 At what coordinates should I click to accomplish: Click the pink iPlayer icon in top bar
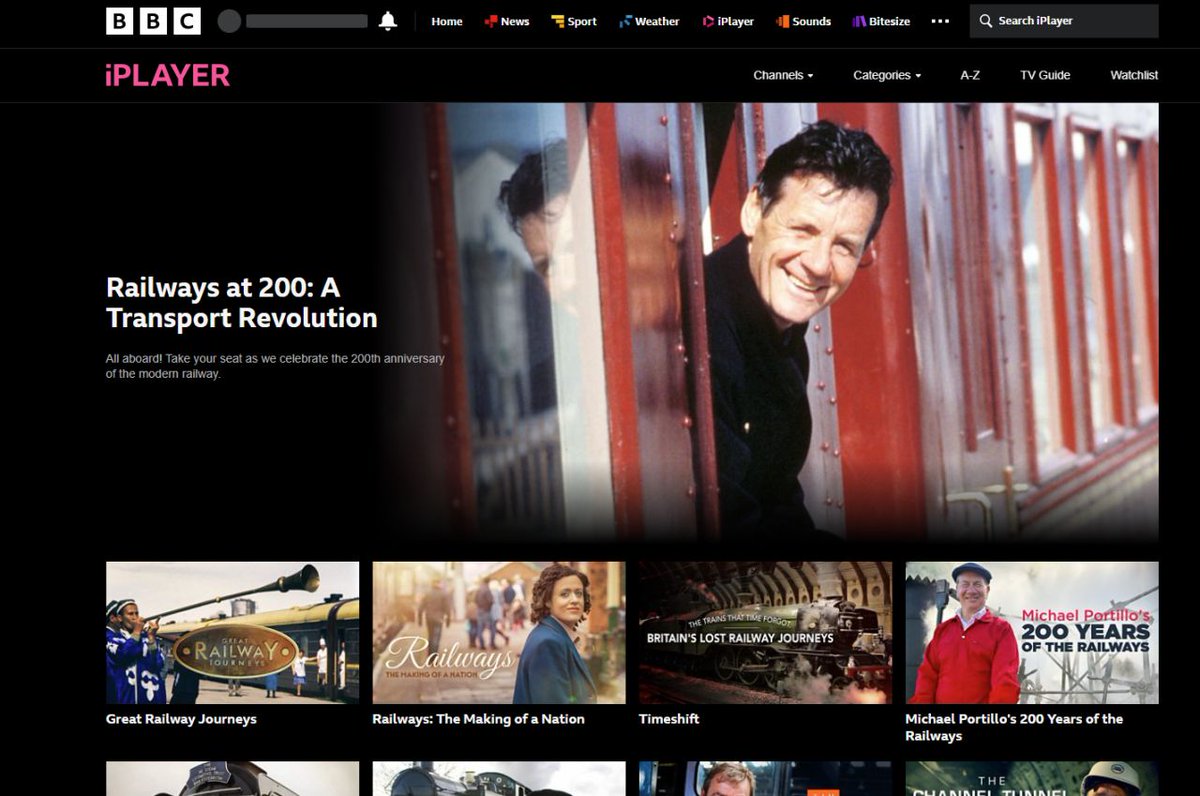click(708, 21)
